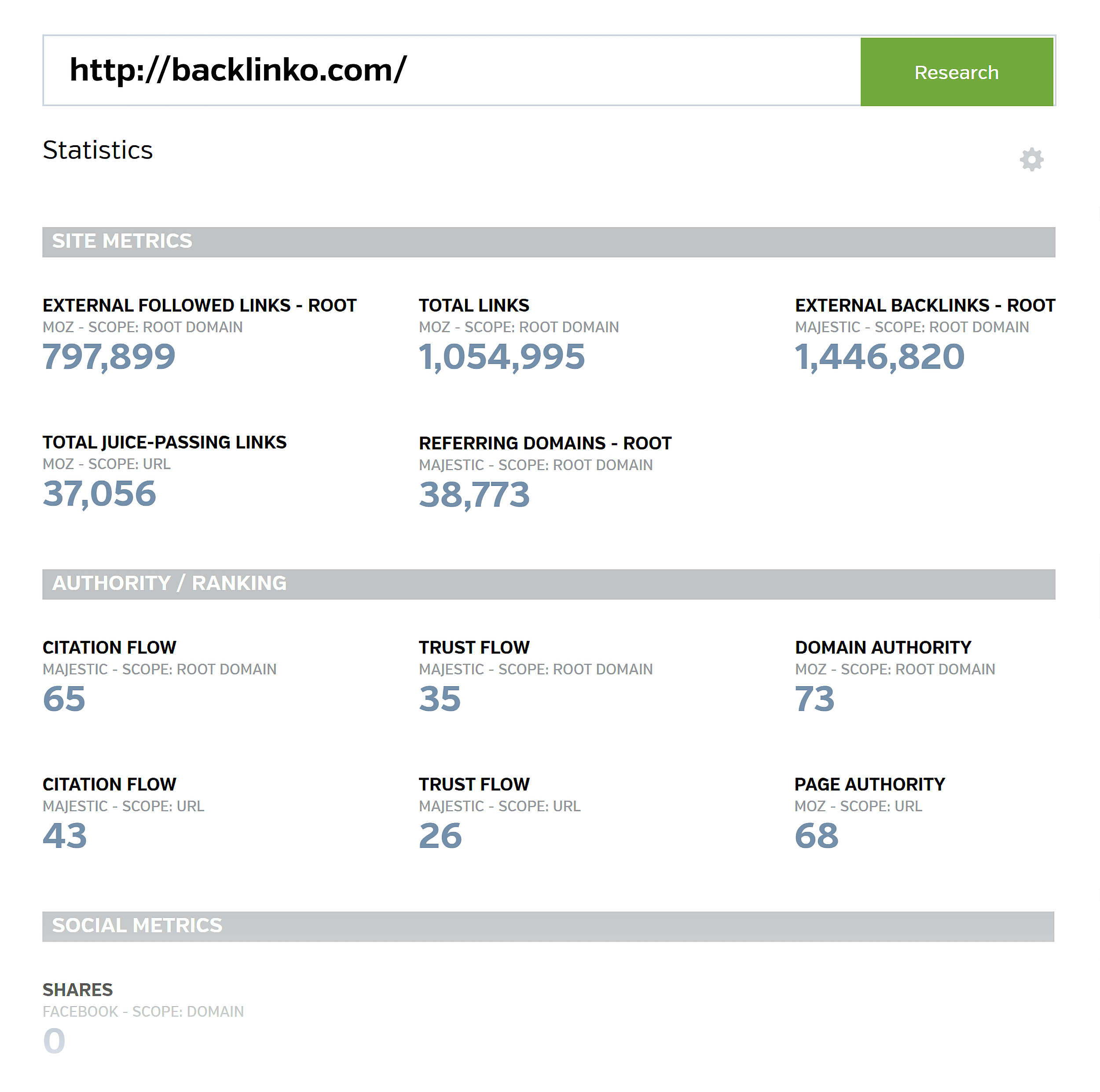Click the root-domain Citation Flow value 65
The image size is (1100, 1092).
pyautogui.click(x=64, y=699)
